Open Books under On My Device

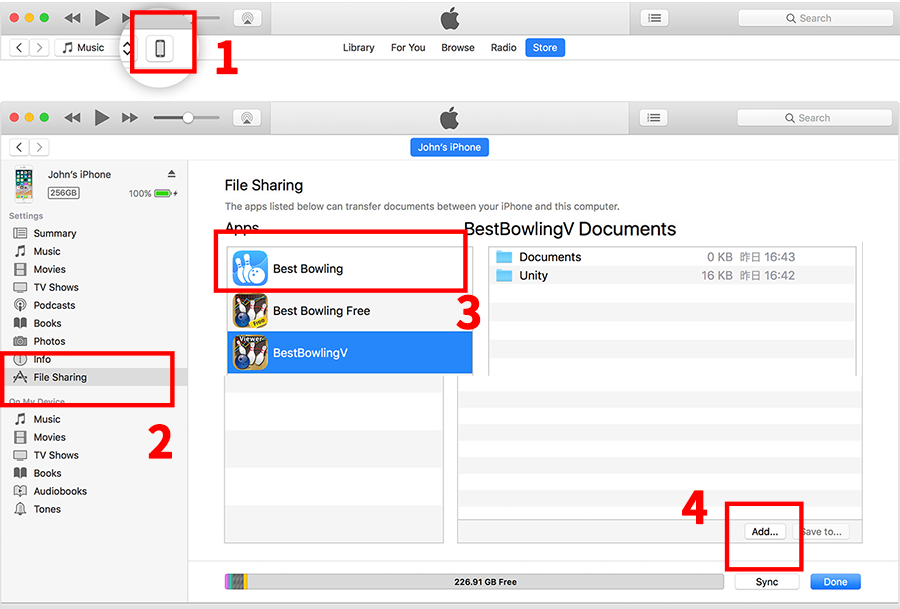[47, 473]
